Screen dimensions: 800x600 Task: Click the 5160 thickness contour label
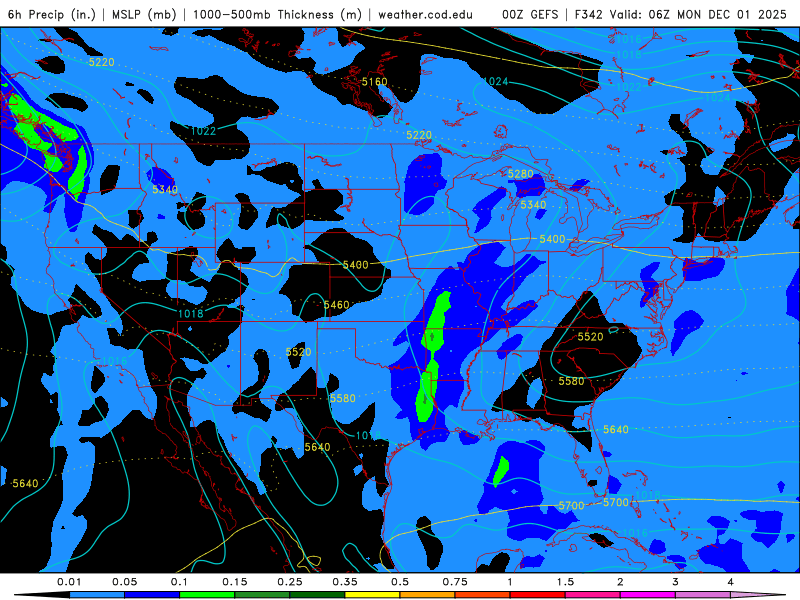pos(374,82)
